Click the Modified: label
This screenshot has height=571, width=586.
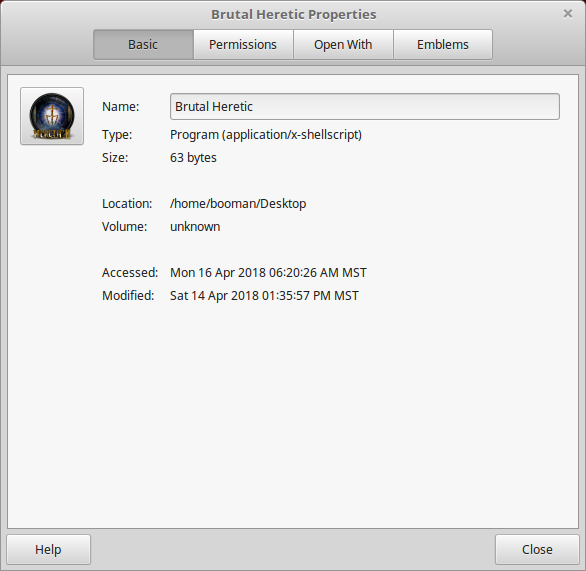pos(128,296)
